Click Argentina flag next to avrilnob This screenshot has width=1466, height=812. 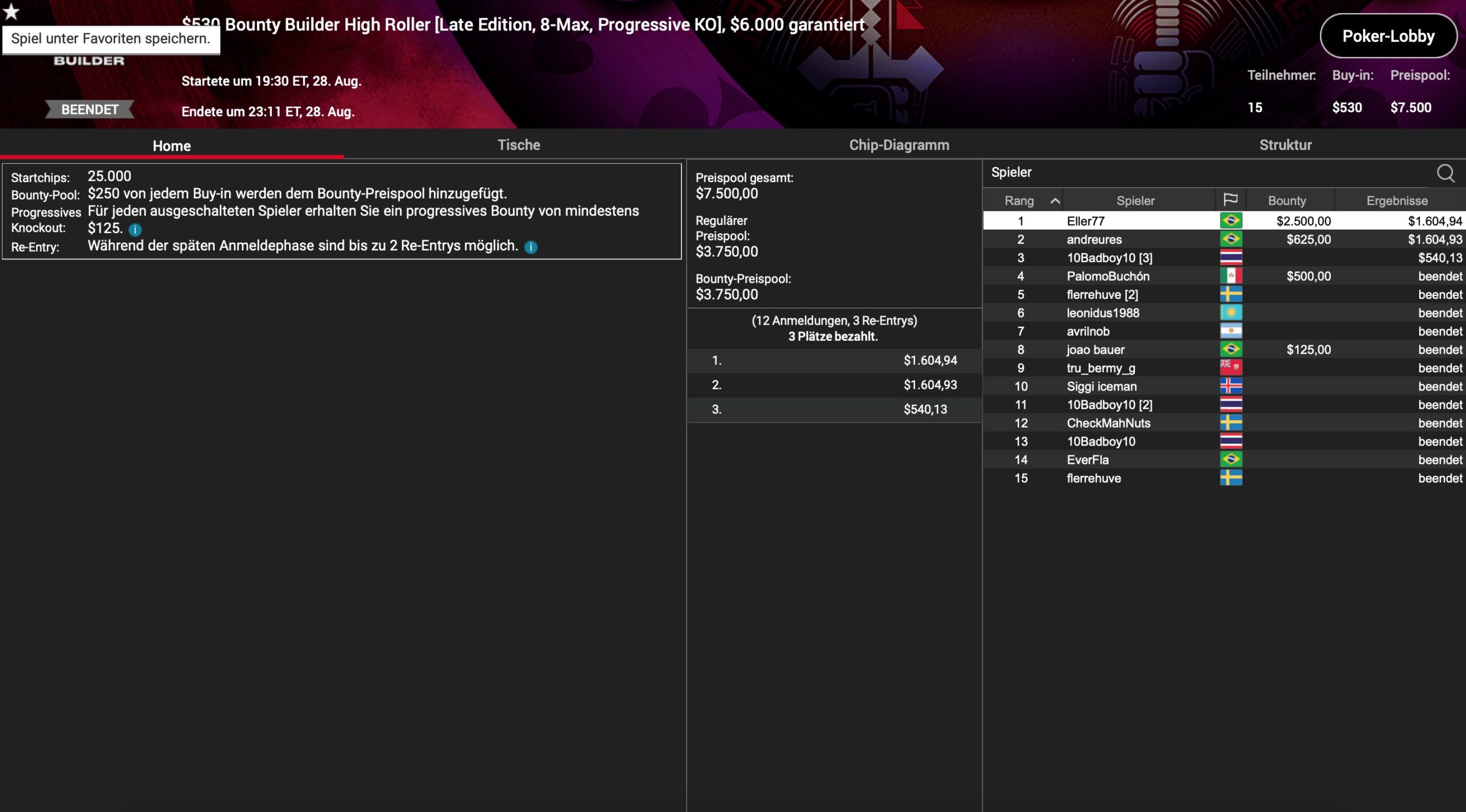pos(1231,331)
